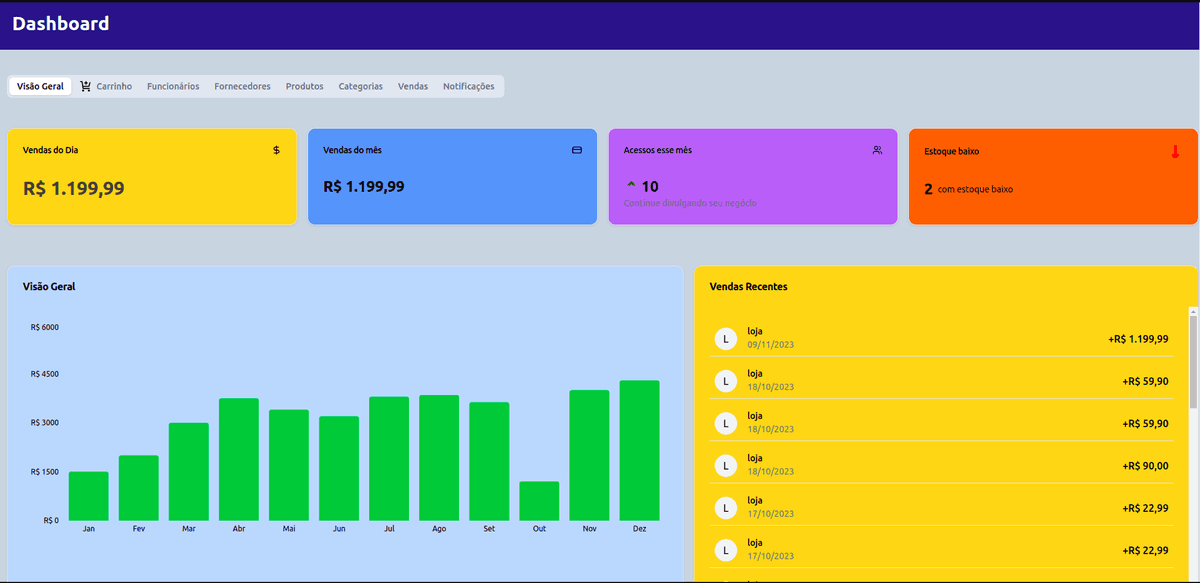The height and width of the screenshot is (583, 1200).
Task: Click the L avatar on the R$ 90,00 sale
Action: pyautogui.click(x=724, y=464)
